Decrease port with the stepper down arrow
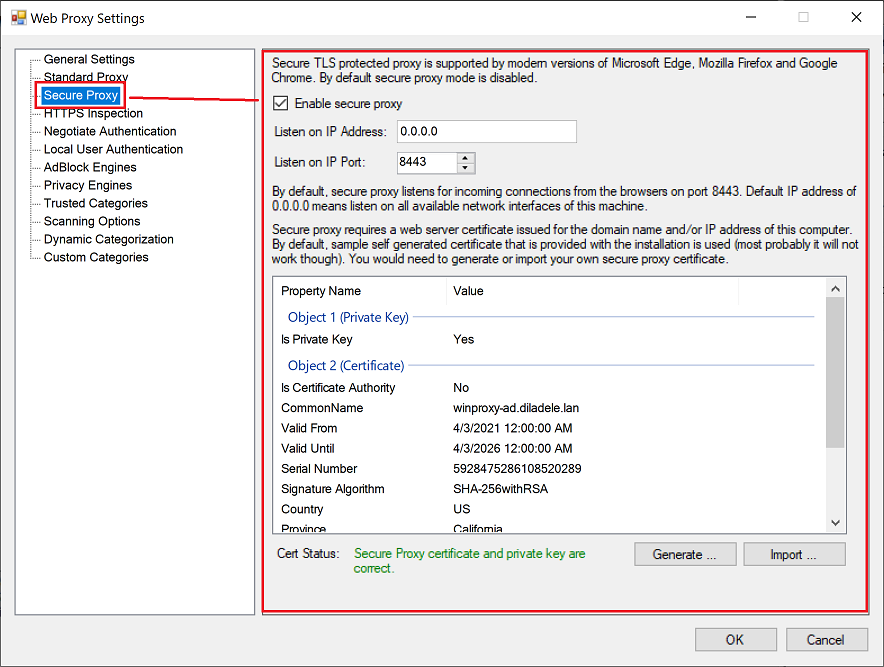 pyautogui.click(x=465, y=168)
